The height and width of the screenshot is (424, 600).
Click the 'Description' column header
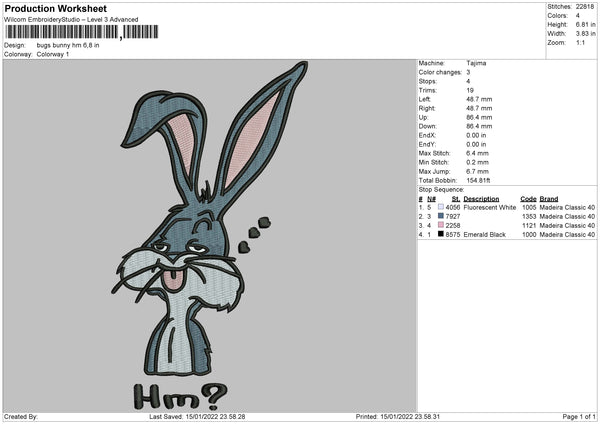point(481,199)
